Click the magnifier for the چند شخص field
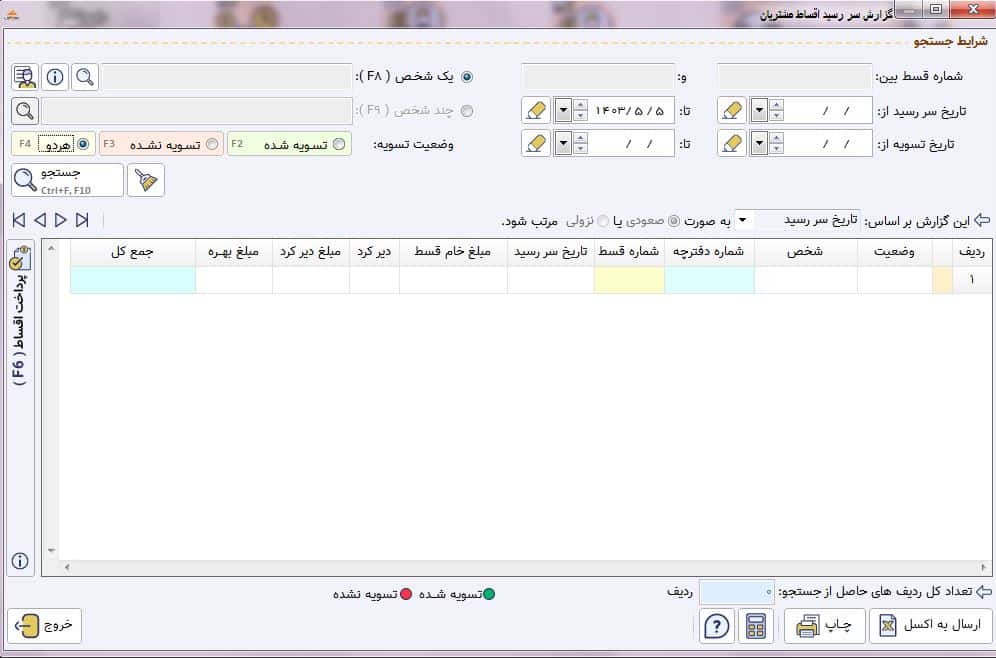The height and width of the screenshot is (658, 996). pyautogui.click(x=25, y=111)
